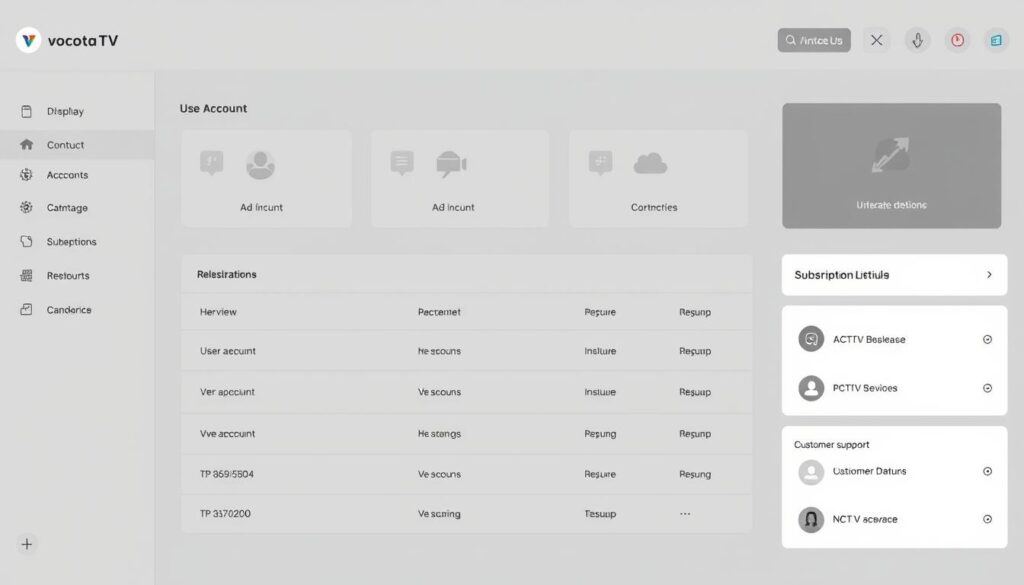Click the Use Account heading
Screen dimensions: 1024x585
tap(214, 108)
